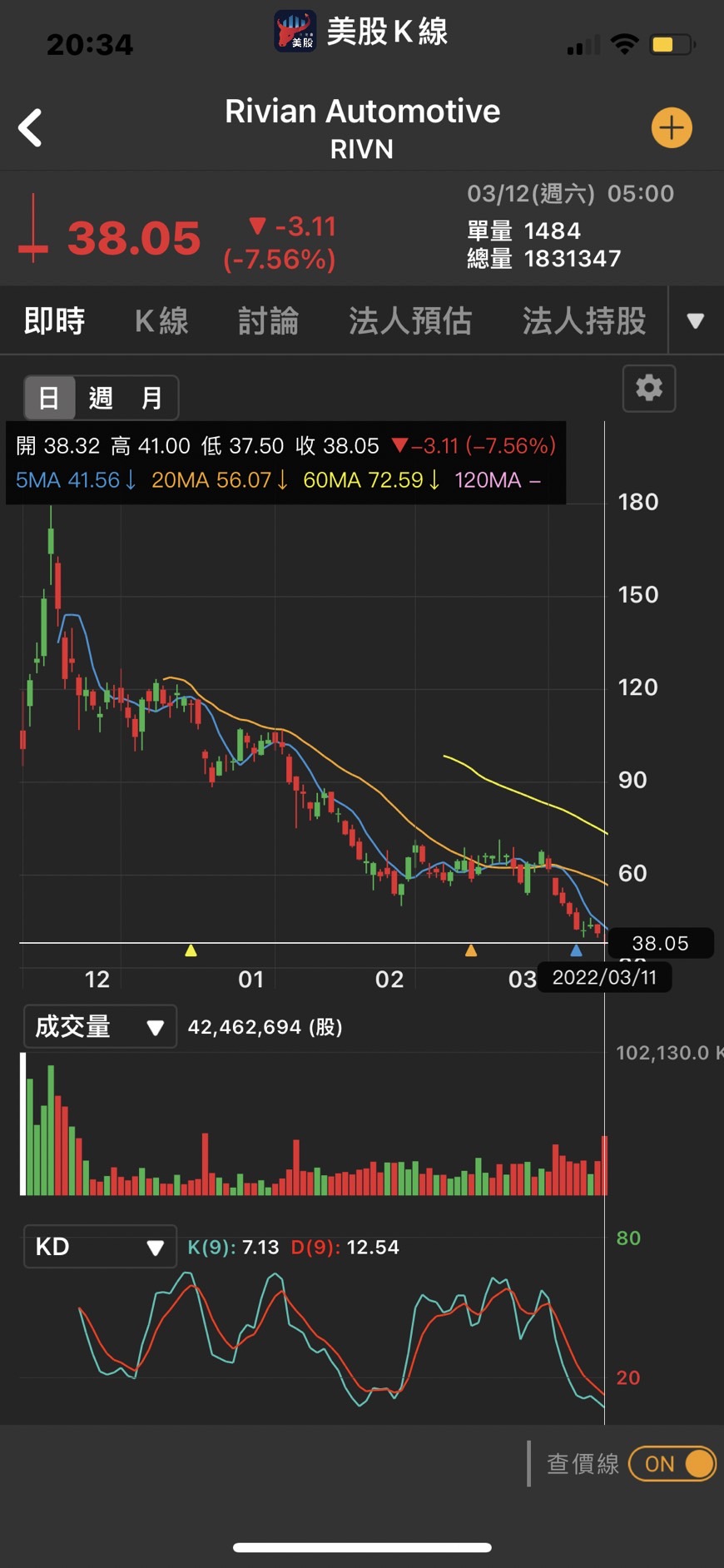Screen dimensions: 724x1568
Task: Tap the 38.05 last price
Action: (134, 239)
